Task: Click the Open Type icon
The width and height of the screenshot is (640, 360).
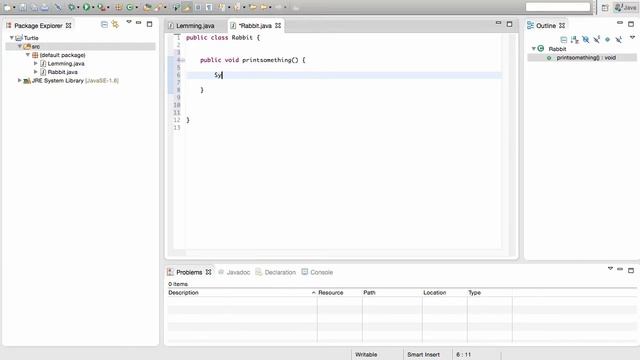Action: (147, 7)
